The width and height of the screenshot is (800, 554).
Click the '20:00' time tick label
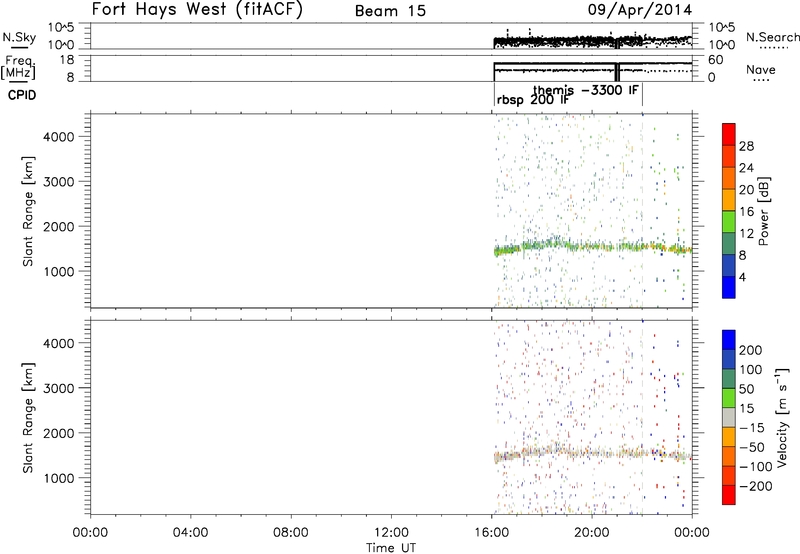click(x=592, y=533)
